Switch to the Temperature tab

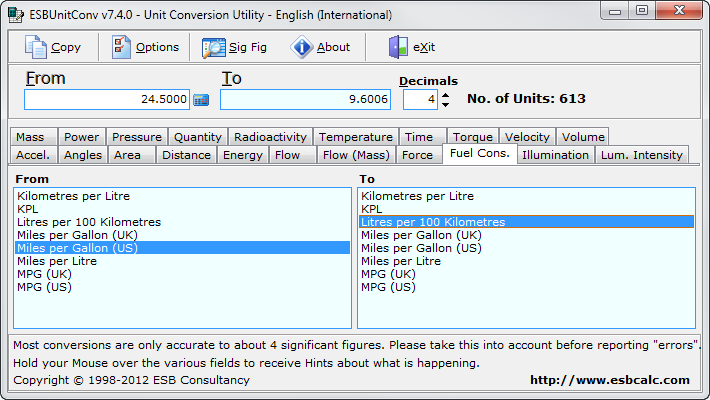click(355, 137)
